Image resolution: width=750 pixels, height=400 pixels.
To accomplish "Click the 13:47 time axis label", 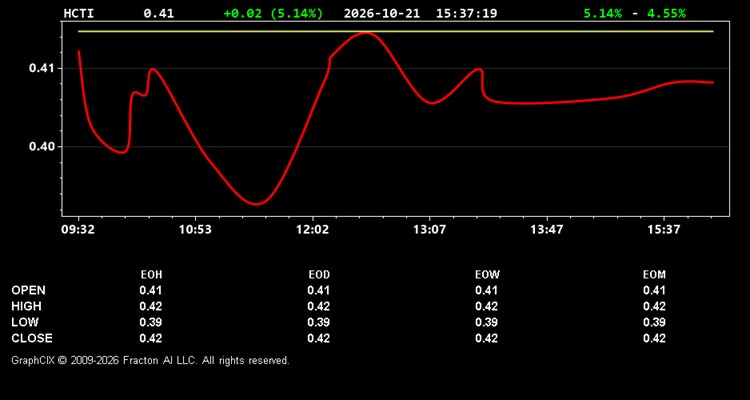I will [x=547, y=230].
